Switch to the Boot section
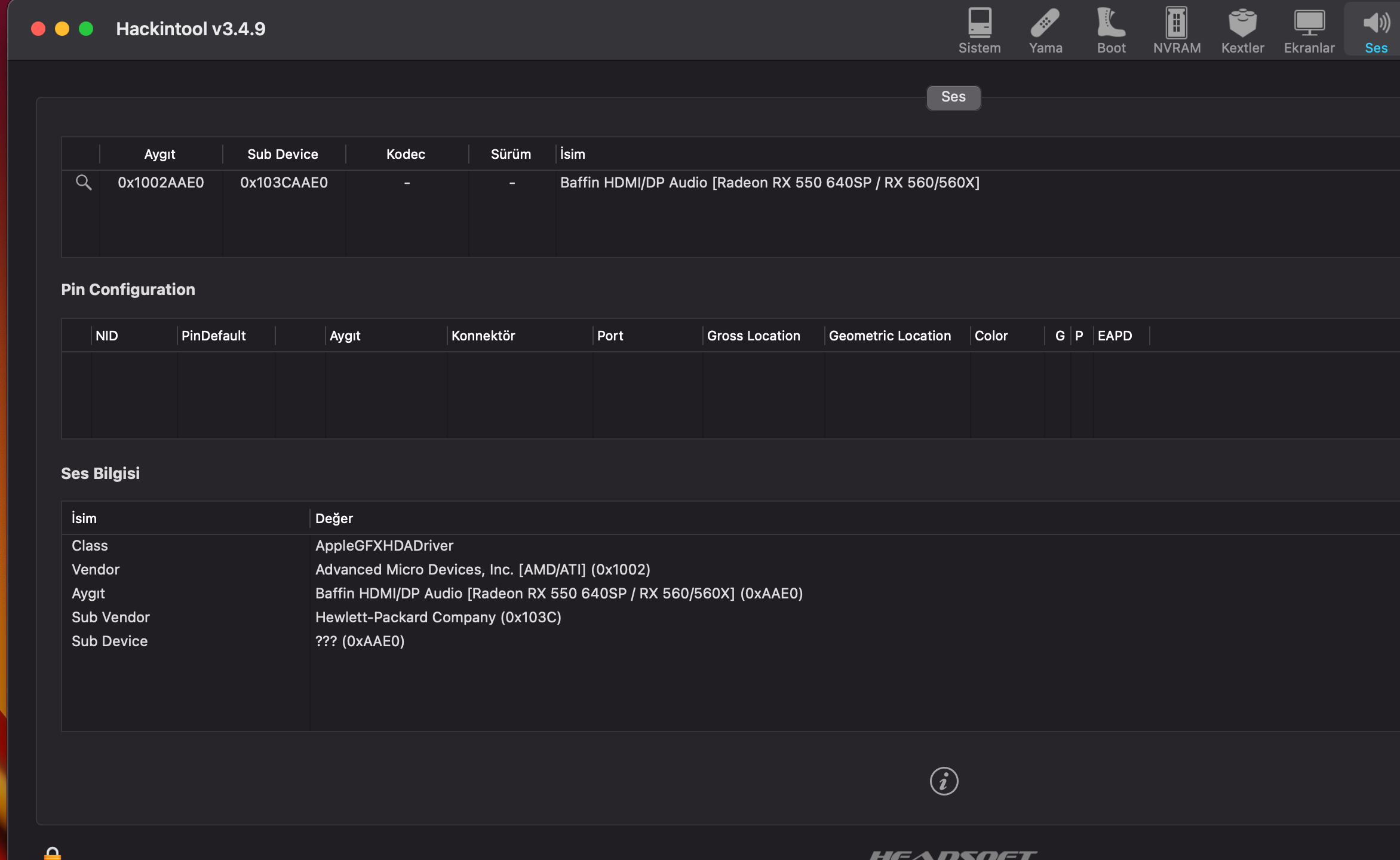This screenshot has width=1400, height=860. pos(1111,31)
